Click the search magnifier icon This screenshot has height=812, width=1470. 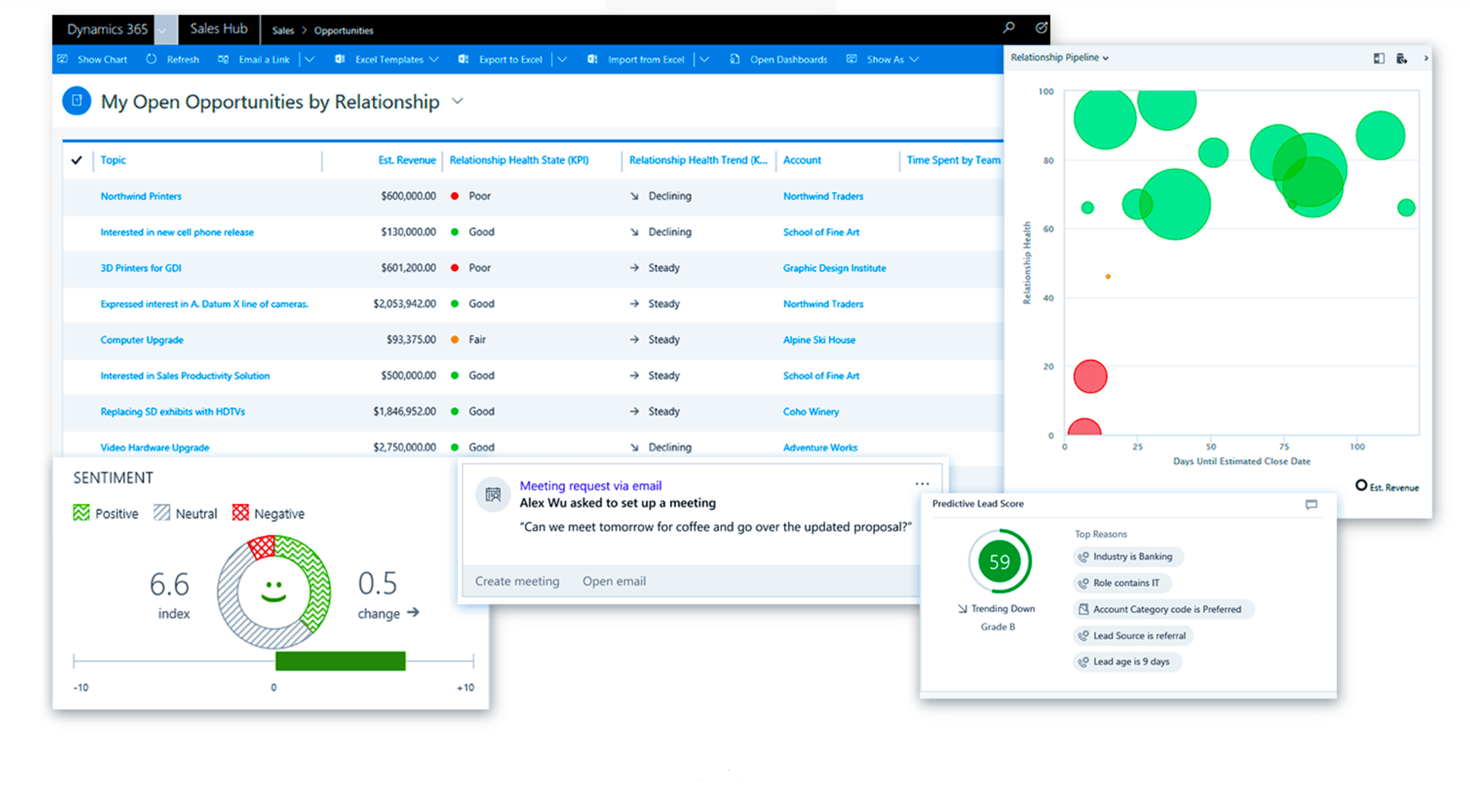click(1008, 28)
